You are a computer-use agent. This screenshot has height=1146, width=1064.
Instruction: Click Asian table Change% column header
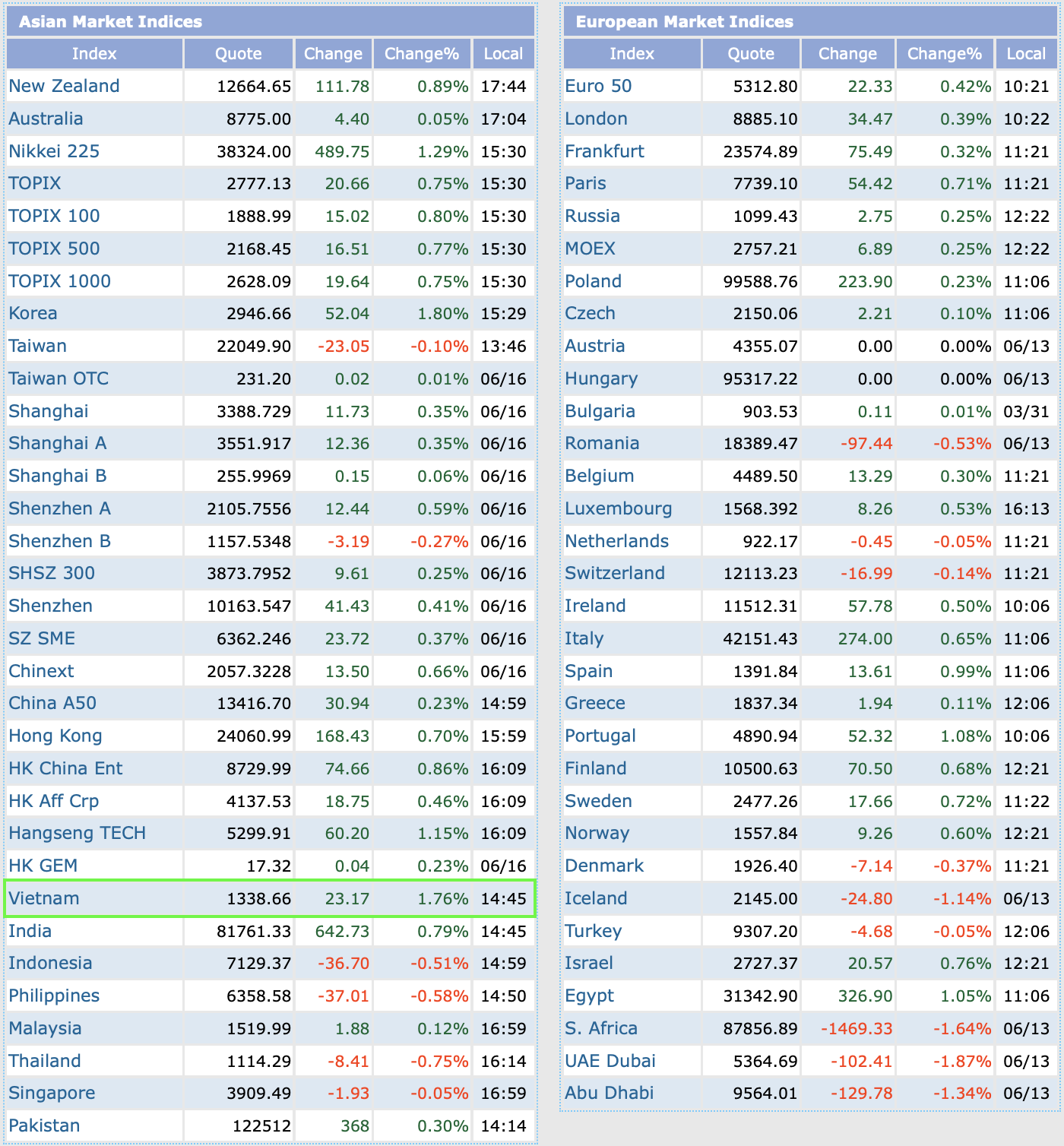coord(422,54)
